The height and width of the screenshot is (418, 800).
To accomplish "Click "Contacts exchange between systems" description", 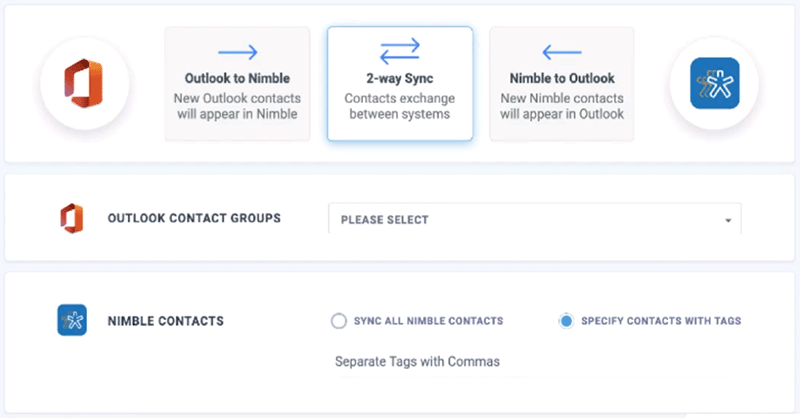I will click(x=400, y=106).
